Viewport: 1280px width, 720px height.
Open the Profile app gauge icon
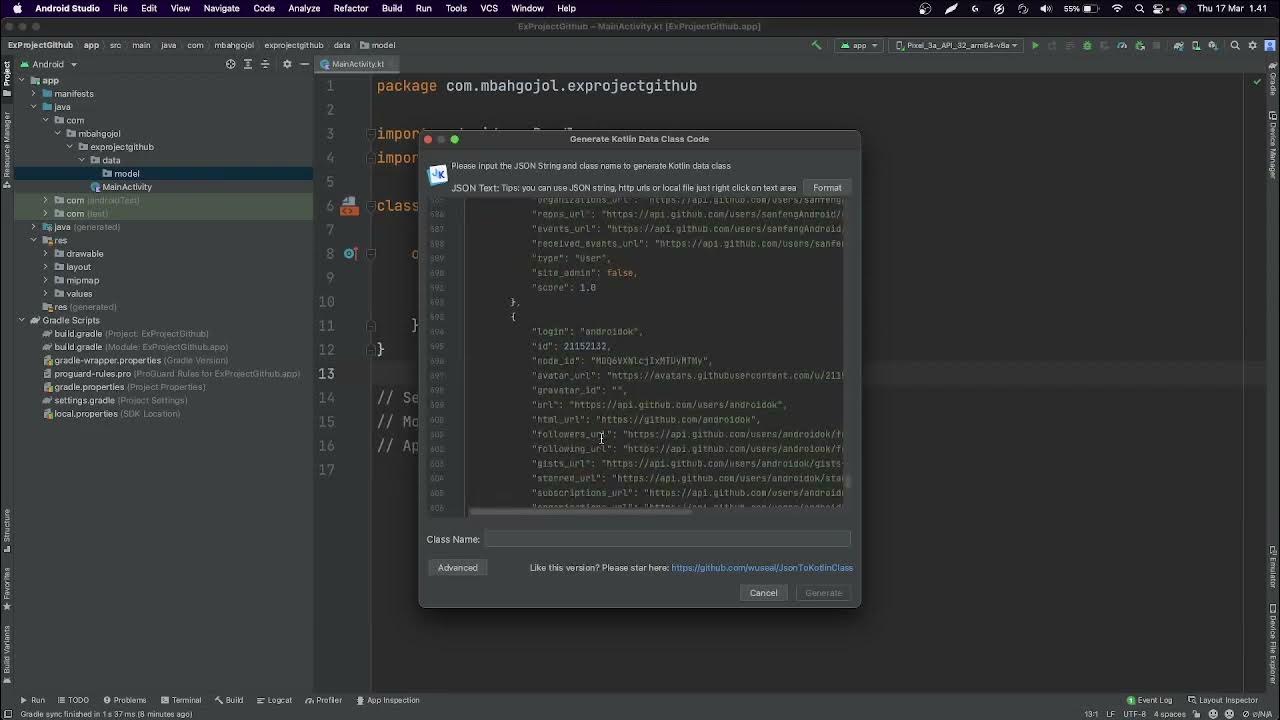pyautogui.click(x=1122, y=45)
